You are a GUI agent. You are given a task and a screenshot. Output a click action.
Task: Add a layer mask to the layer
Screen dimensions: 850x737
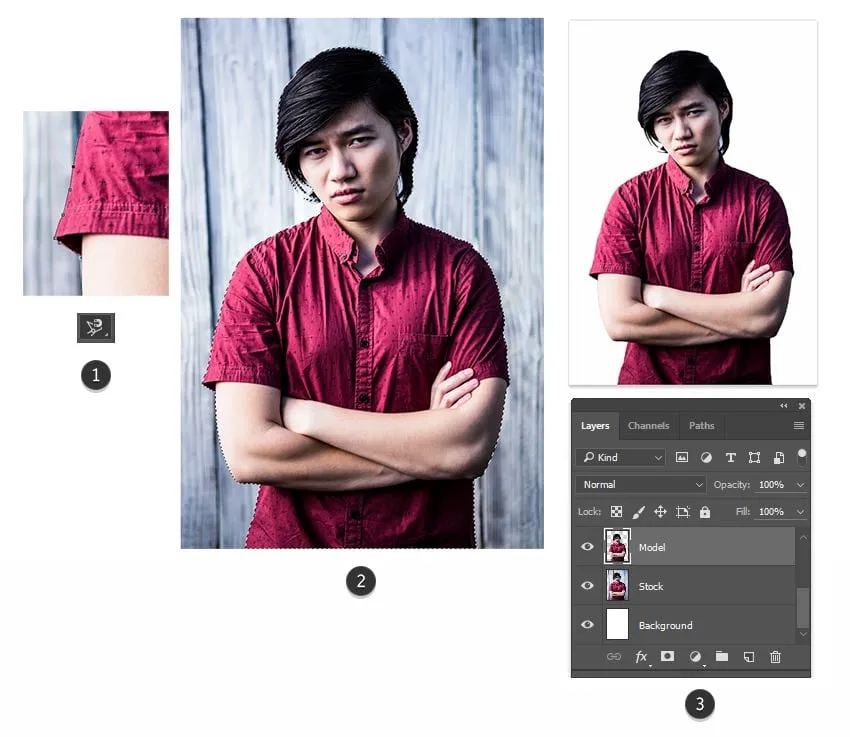(668, 657)
